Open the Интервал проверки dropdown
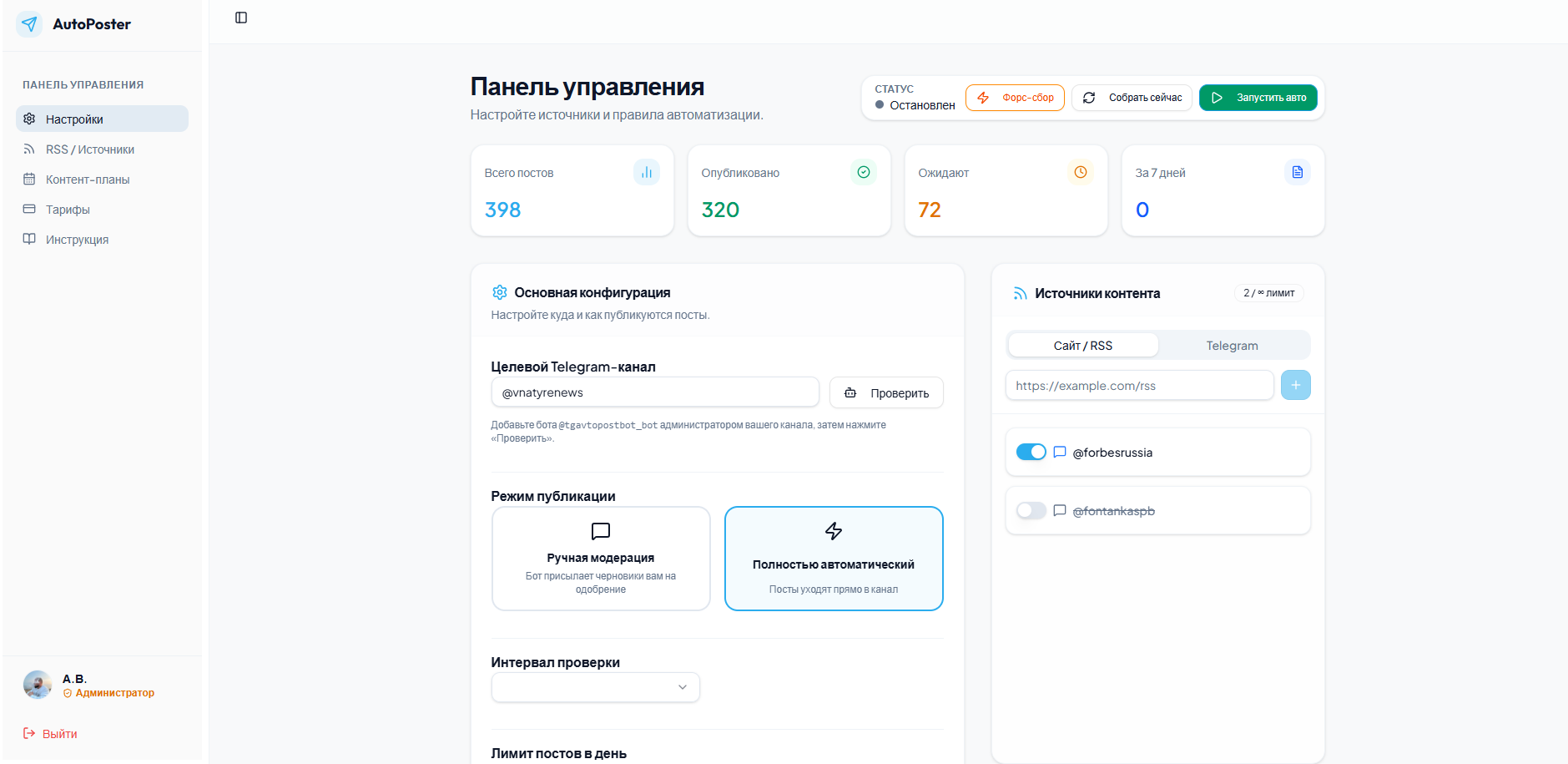 596,687
